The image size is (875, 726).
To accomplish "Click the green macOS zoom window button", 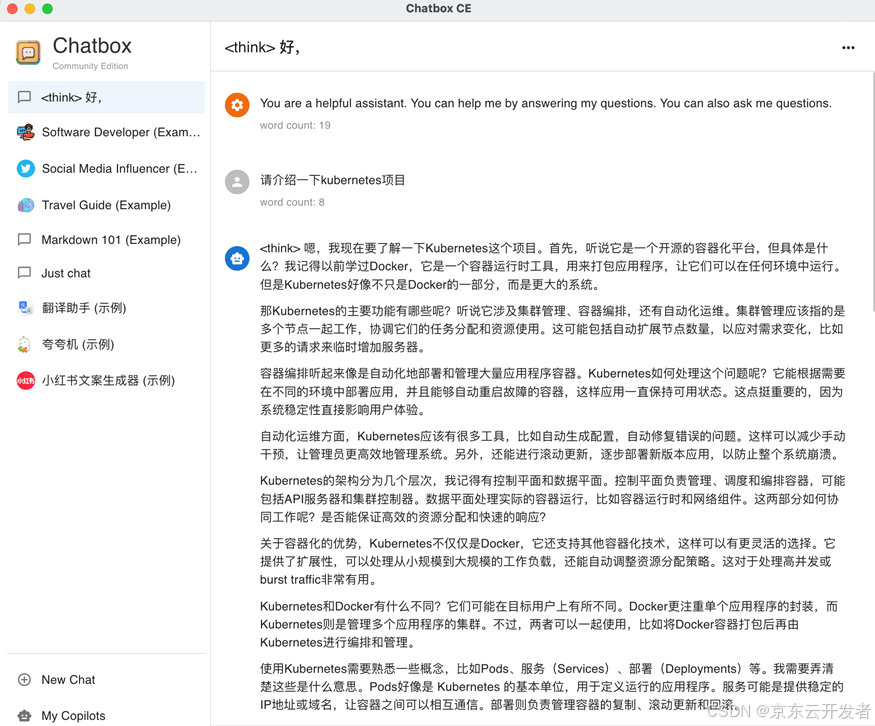I will click(47, 8).
